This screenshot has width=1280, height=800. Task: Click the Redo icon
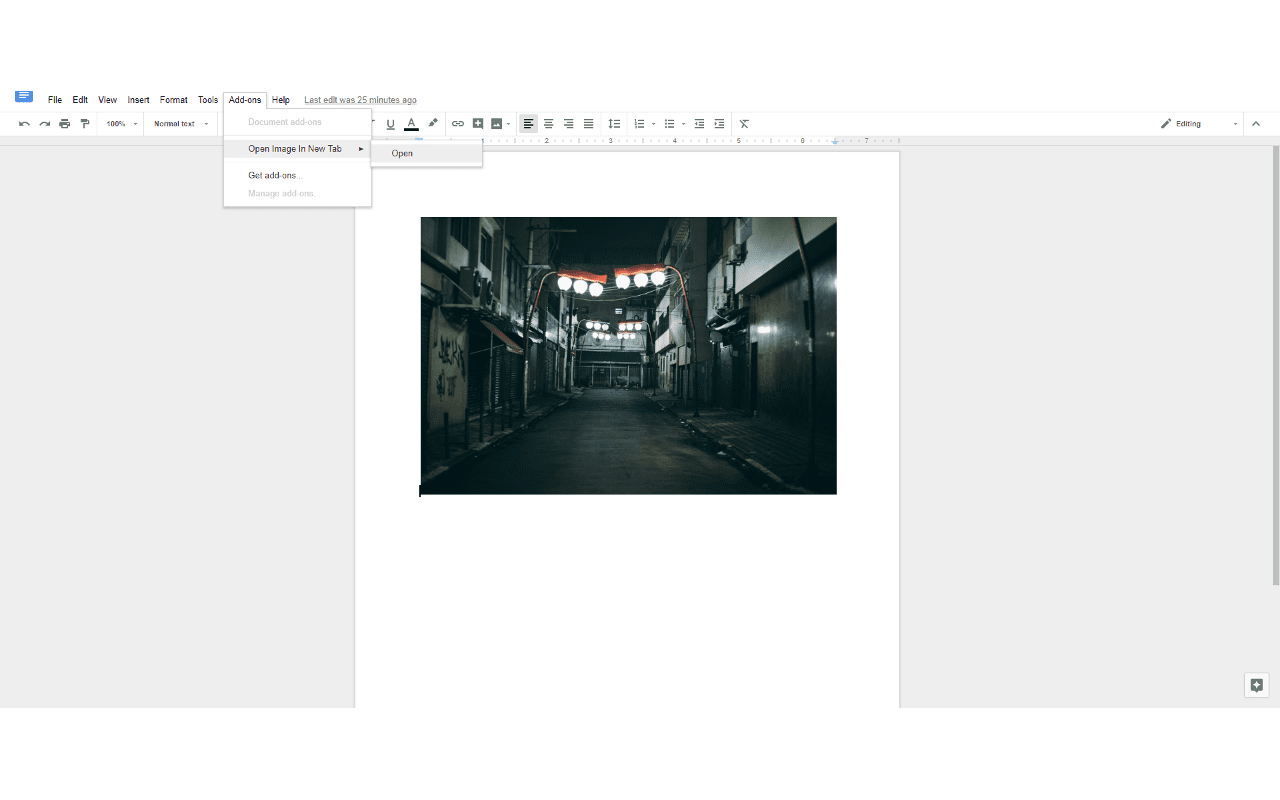44,123
